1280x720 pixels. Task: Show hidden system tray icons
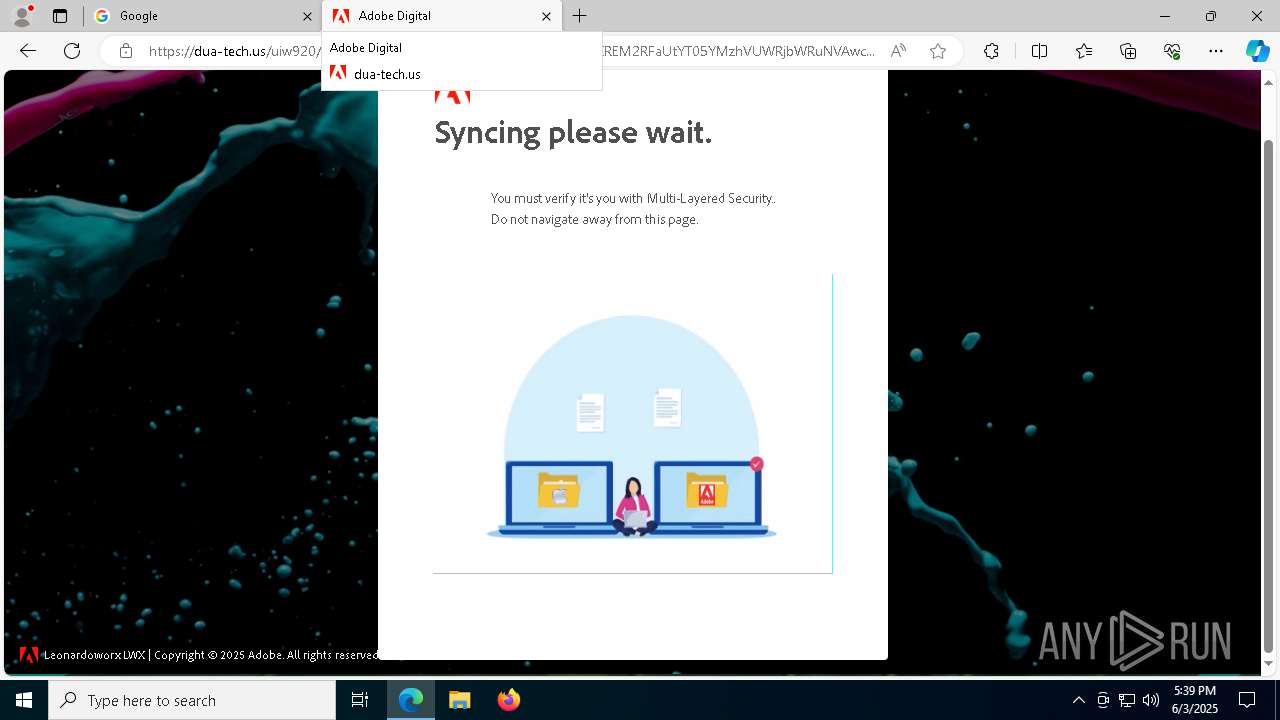click(1078, 700)
